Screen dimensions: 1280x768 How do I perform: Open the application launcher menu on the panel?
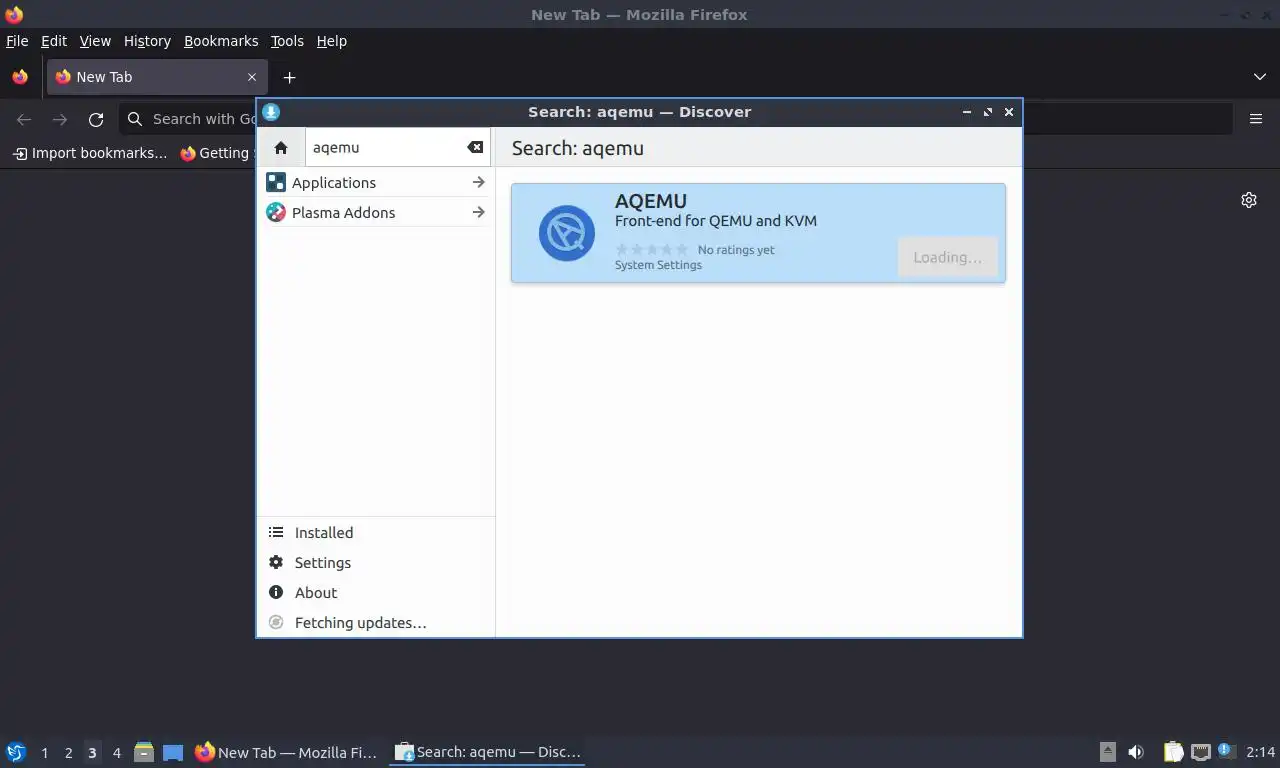[15, 752]
